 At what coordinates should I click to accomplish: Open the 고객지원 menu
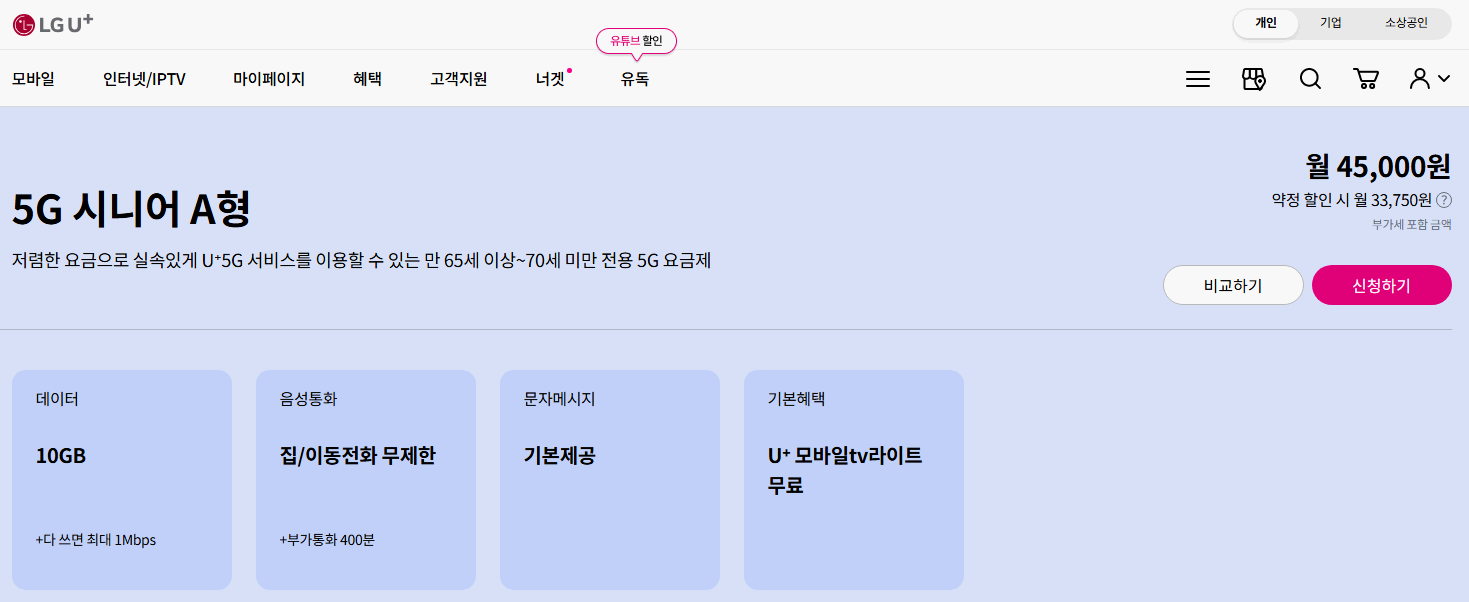click(x=457, y=77)
